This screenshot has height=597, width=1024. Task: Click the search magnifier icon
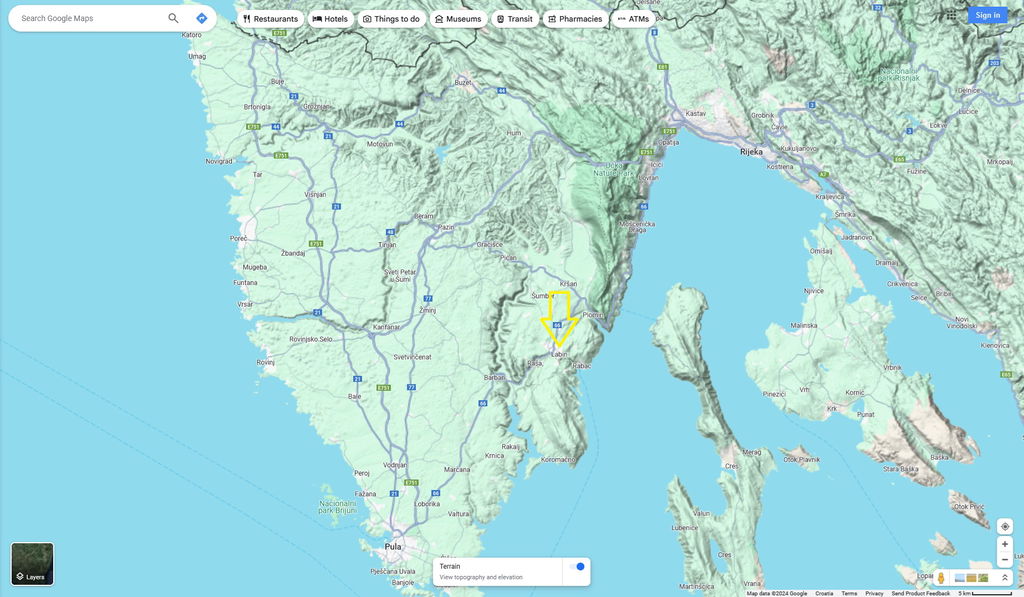173,18
